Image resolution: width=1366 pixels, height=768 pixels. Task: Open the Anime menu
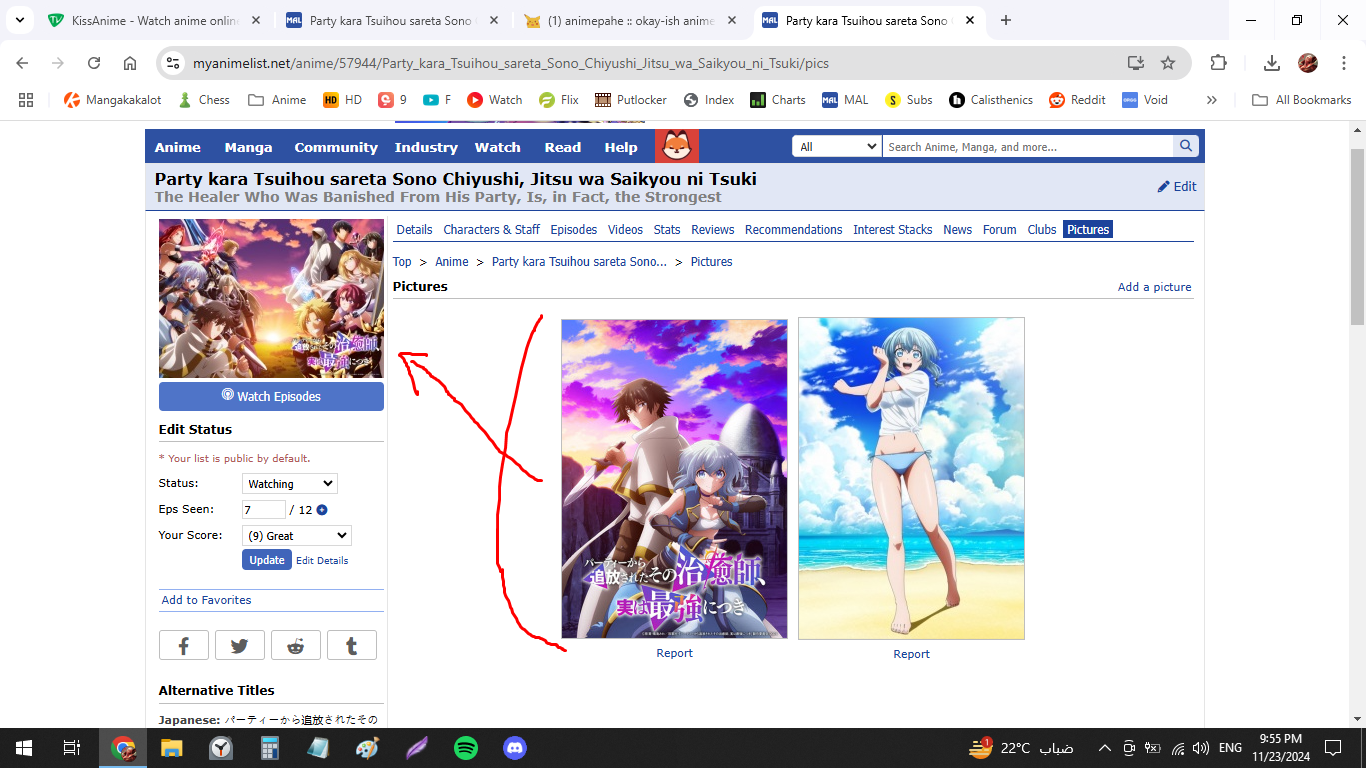pyautogui.click(x=178, y=147)
